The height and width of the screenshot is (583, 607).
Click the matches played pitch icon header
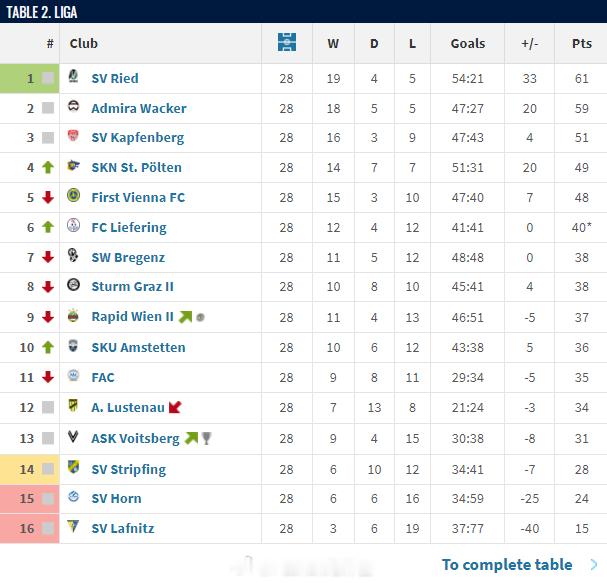point(287,42)
